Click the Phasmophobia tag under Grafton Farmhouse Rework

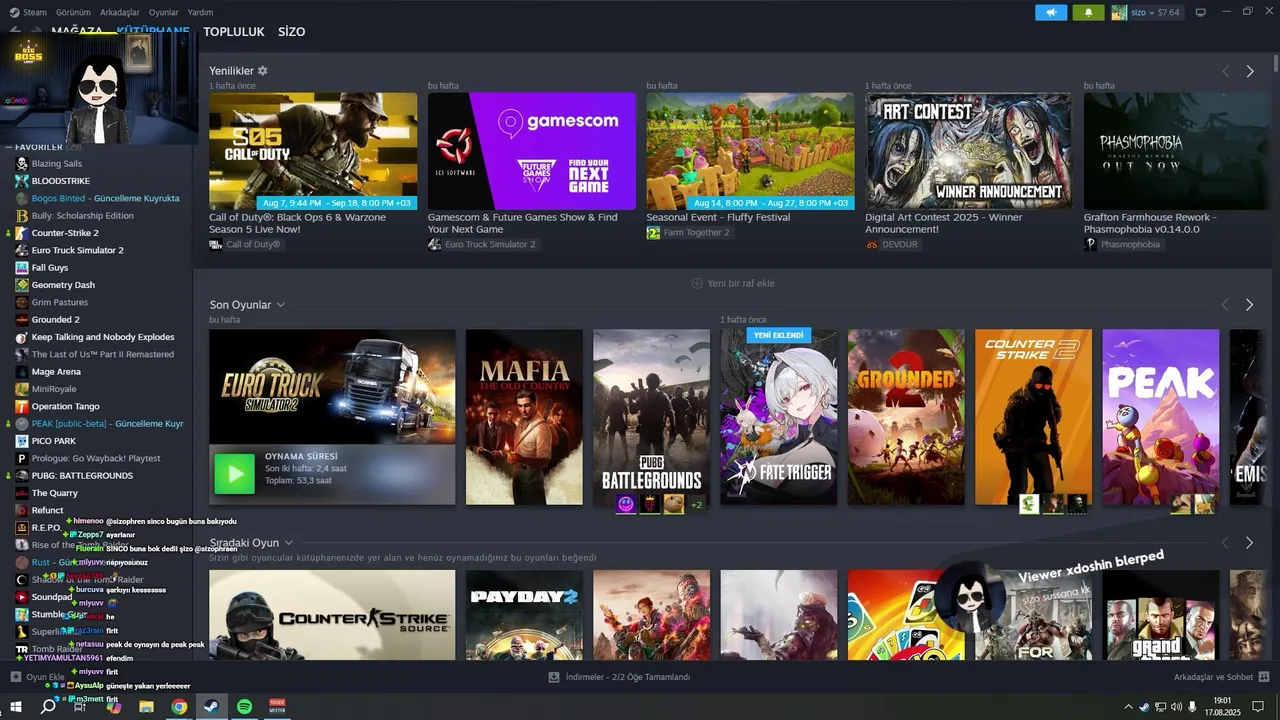pyautogui.click(x=1124, y=244)
